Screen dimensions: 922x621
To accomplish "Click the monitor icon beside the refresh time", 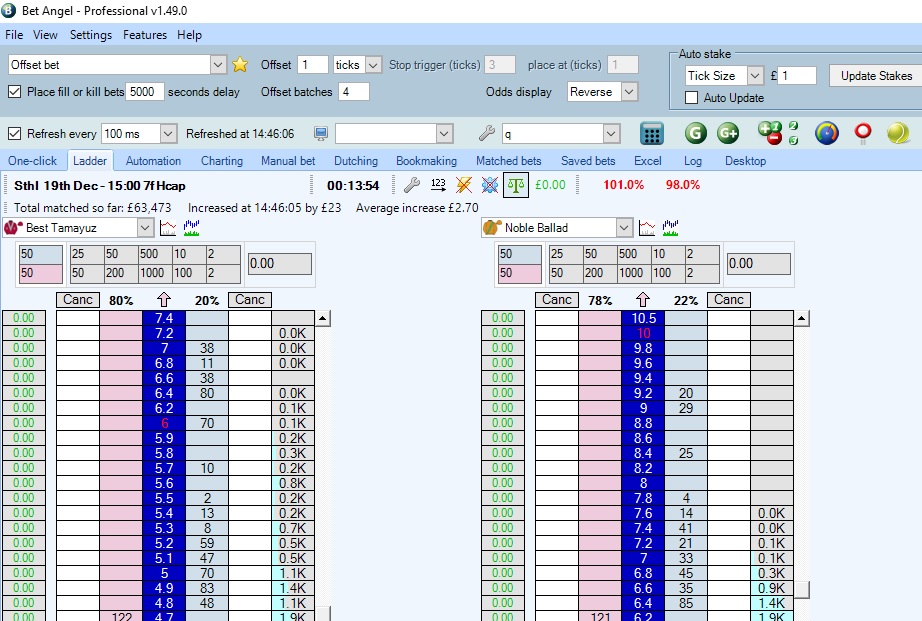I will coord(320,134).
